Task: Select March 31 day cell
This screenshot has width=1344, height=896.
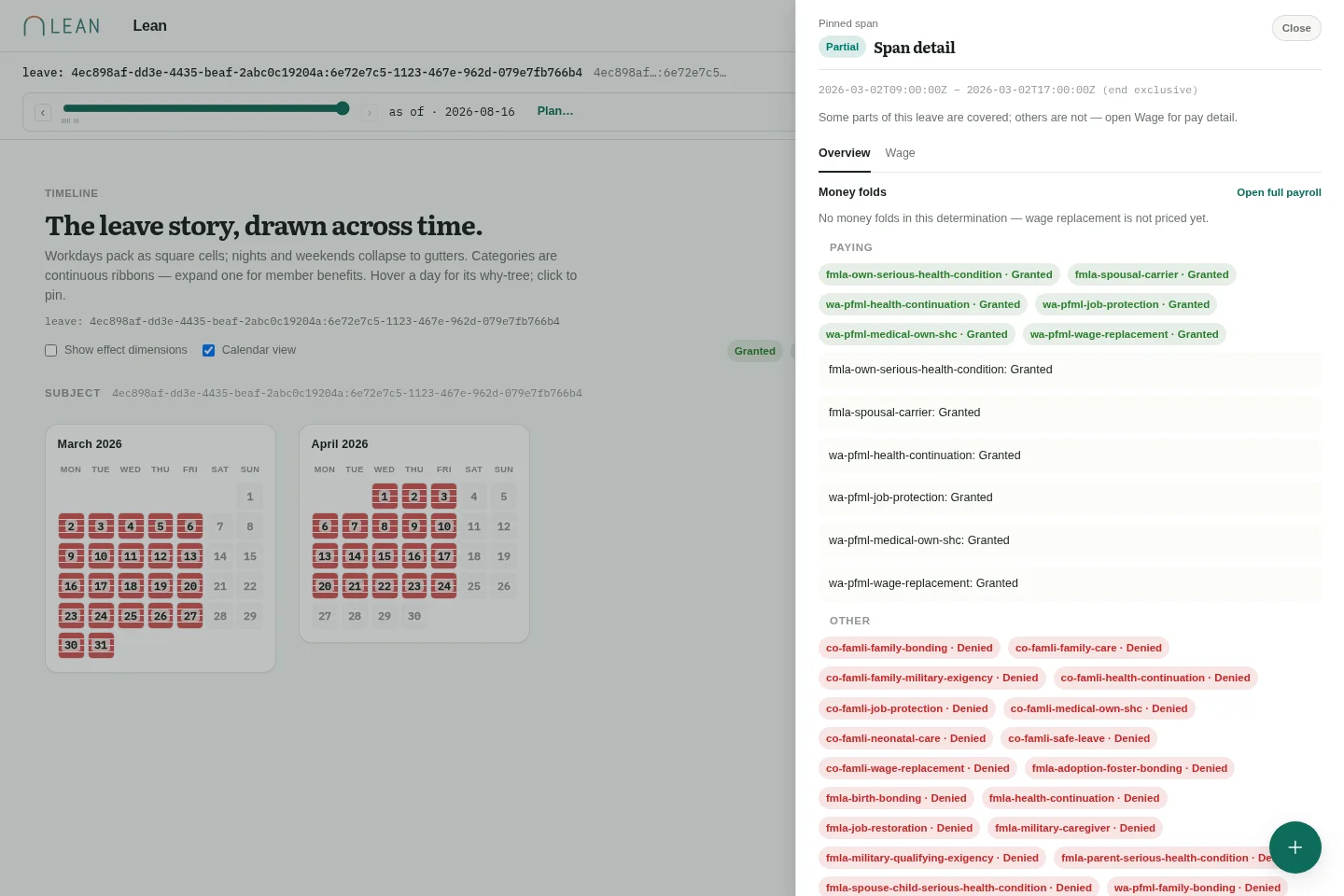Action: [x=101, y=645]
